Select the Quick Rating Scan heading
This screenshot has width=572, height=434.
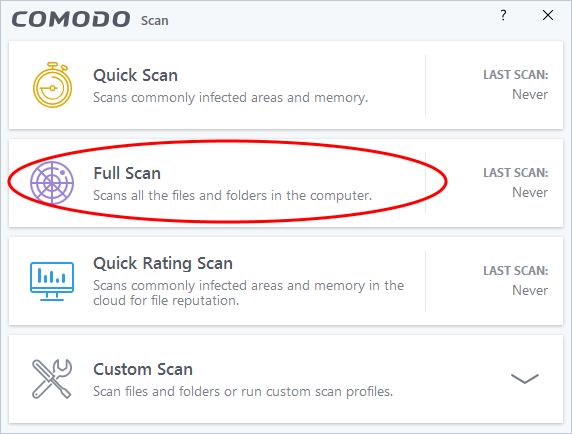[163, 263]
